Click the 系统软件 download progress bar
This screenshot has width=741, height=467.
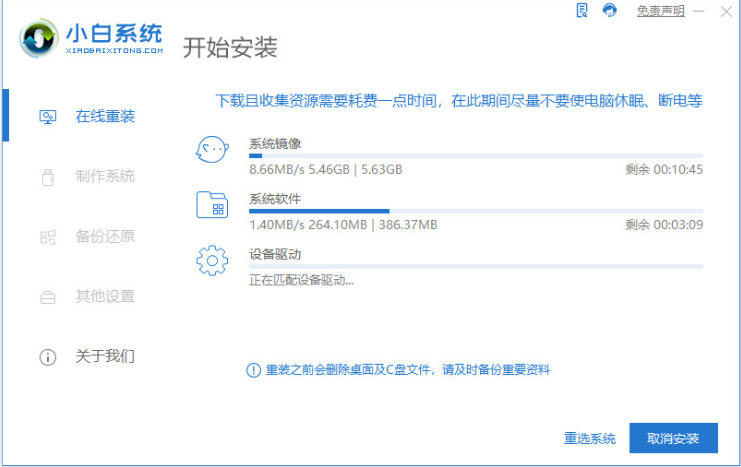click(x=476, y=211)
